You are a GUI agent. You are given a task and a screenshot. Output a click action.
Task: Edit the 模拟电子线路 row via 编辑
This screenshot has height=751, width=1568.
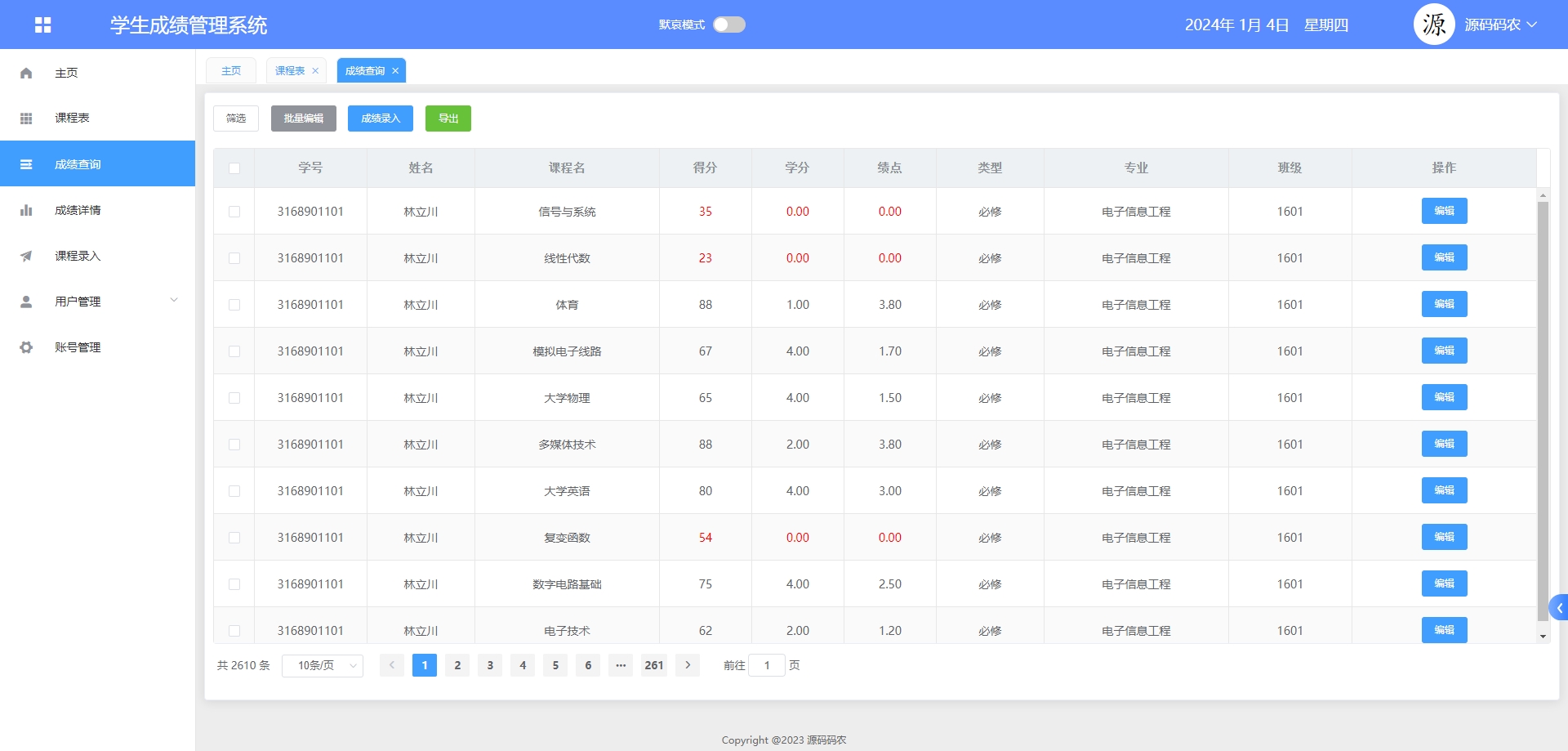point(1445,351)
